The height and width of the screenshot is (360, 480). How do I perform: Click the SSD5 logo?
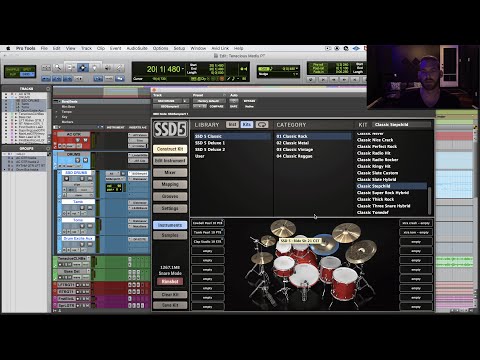[170, 129]
